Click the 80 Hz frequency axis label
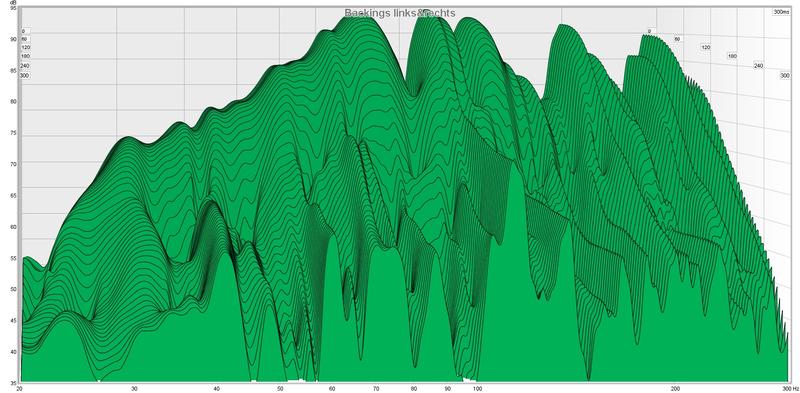The image size is (800, 393). click(x=414, y=389)
